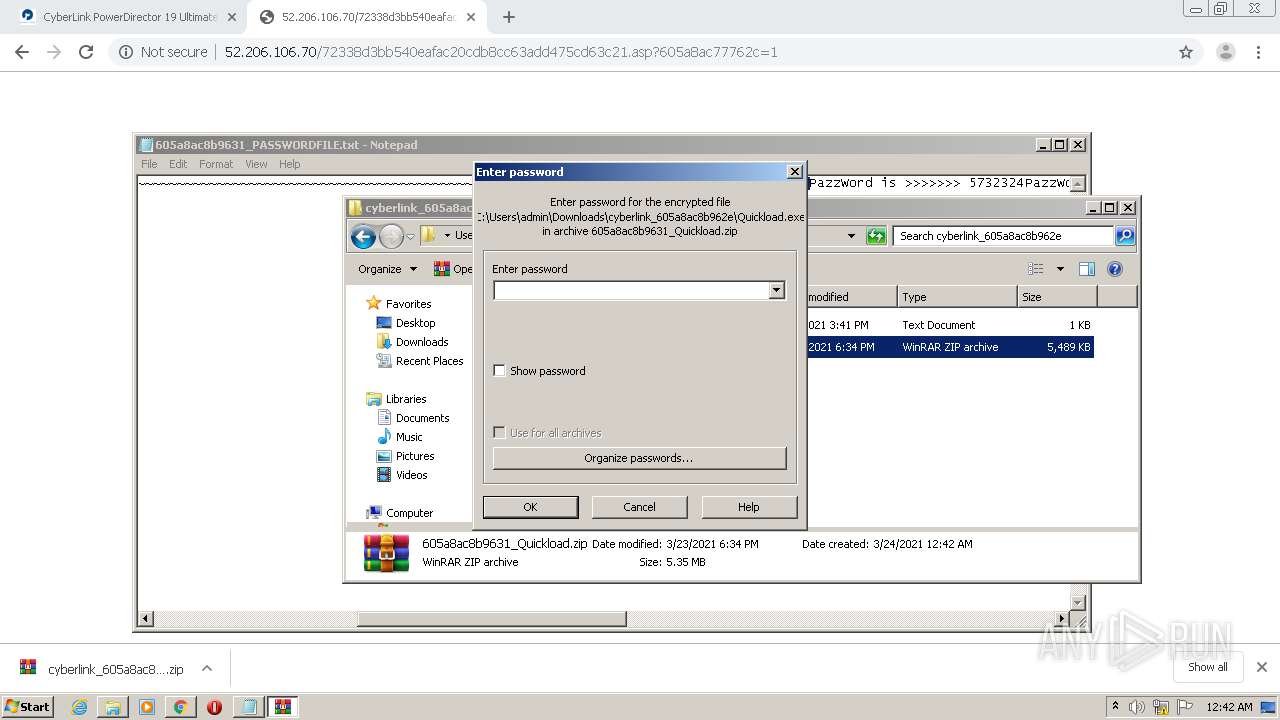Sort files by Size column

point(1057,297)
